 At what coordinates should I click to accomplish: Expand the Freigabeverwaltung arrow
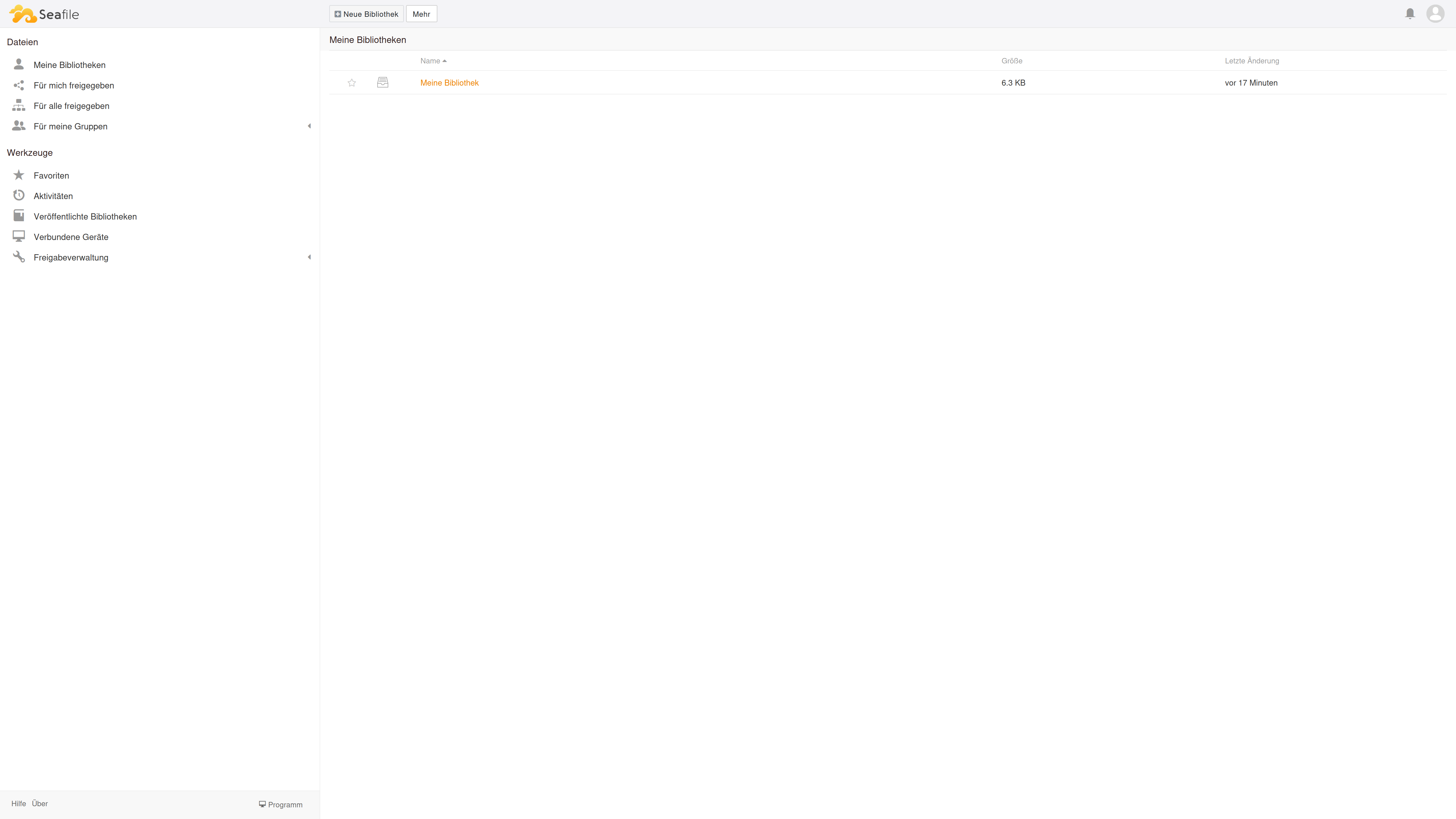[x=309, y=257]
